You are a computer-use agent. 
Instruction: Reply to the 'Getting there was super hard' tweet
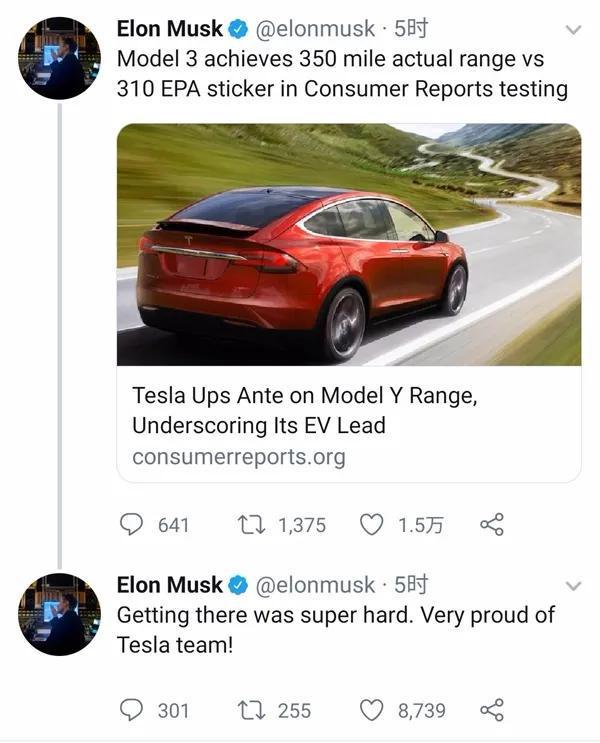click(131, 710)
